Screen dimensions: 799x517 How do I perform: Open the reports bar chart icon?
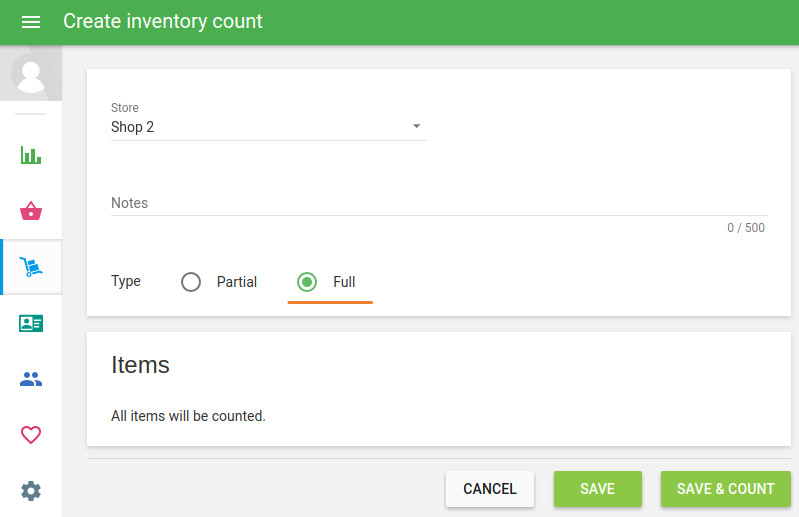tap(31, 155)
